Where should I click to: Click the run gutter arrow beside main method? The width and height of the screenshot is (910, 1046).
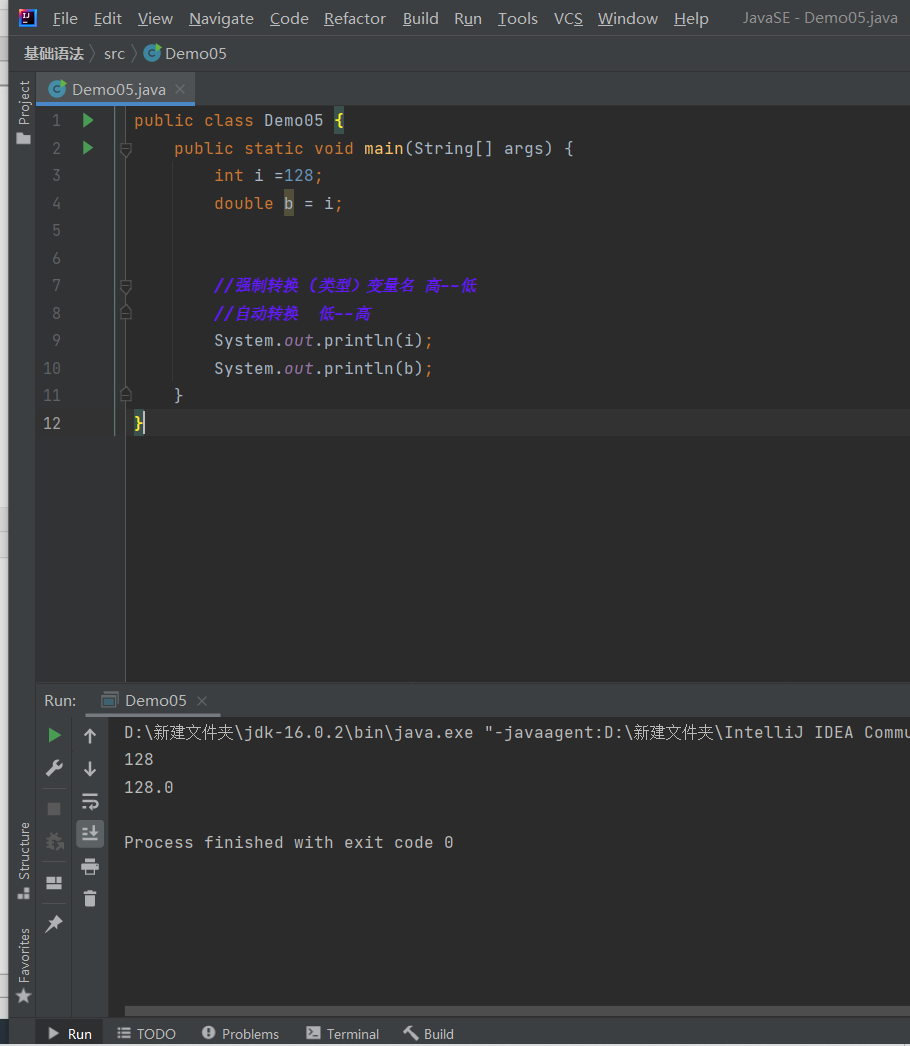(87, 148)
